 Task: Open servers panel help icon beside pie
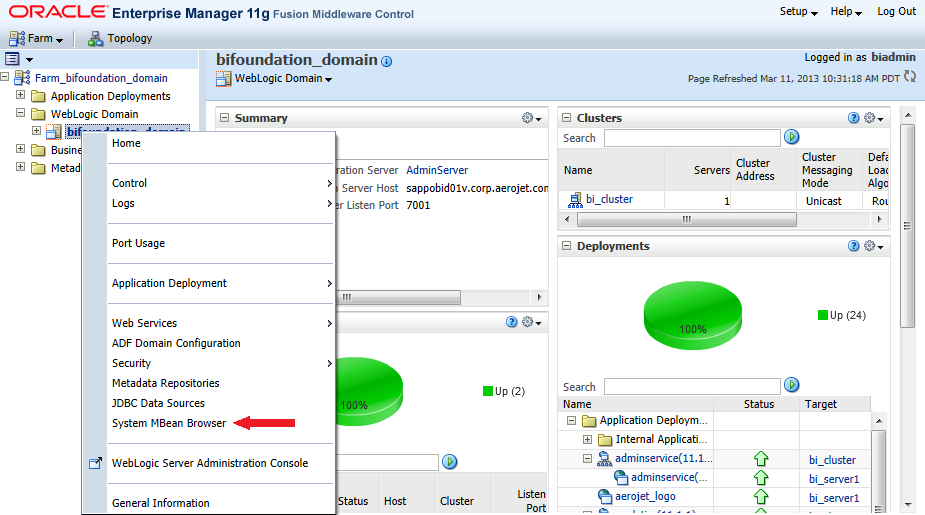click(x=511, y=322)
